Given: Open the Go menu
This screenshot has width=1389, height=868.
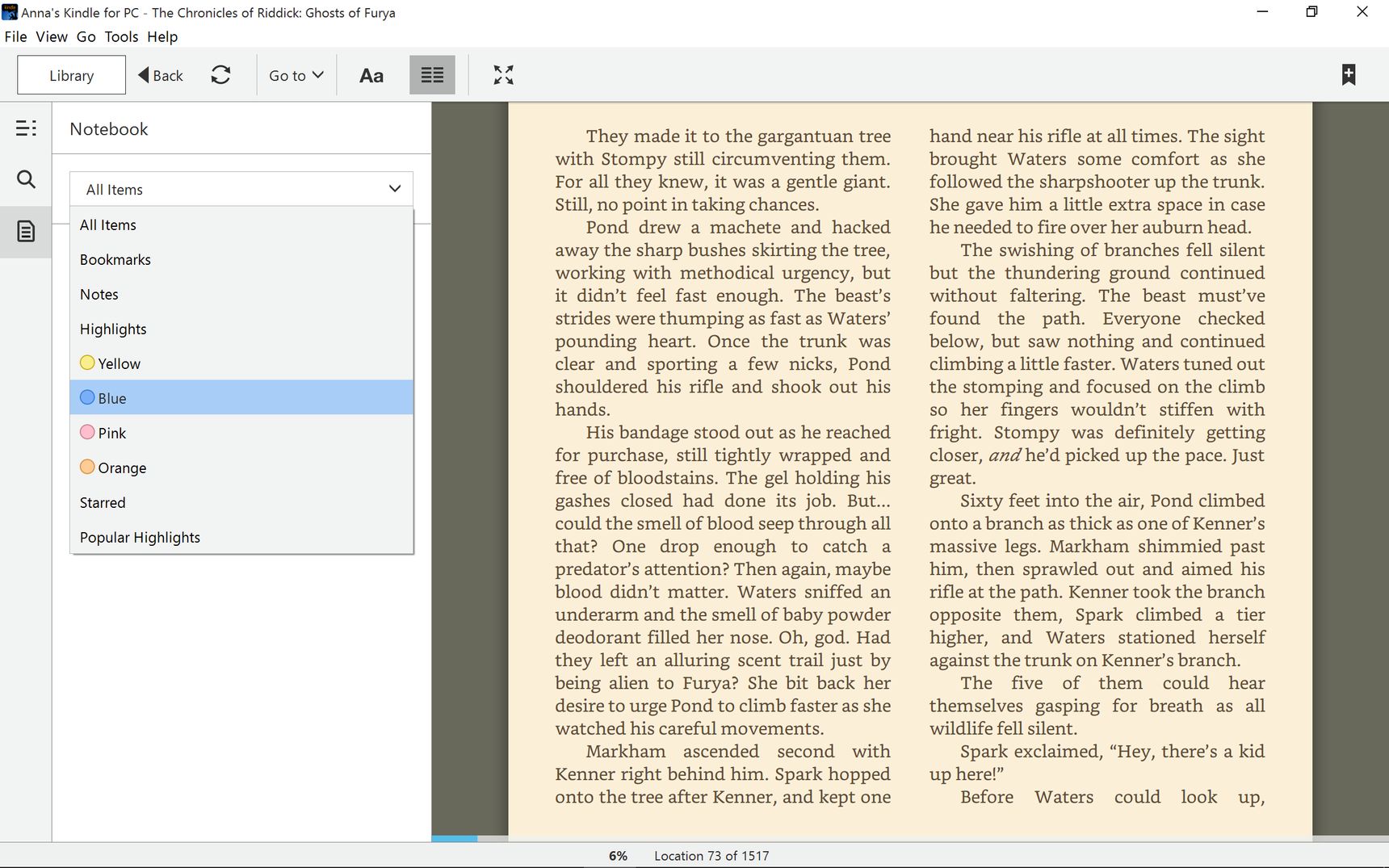Looking at the screenshot, I should click(x=86, y=36).
